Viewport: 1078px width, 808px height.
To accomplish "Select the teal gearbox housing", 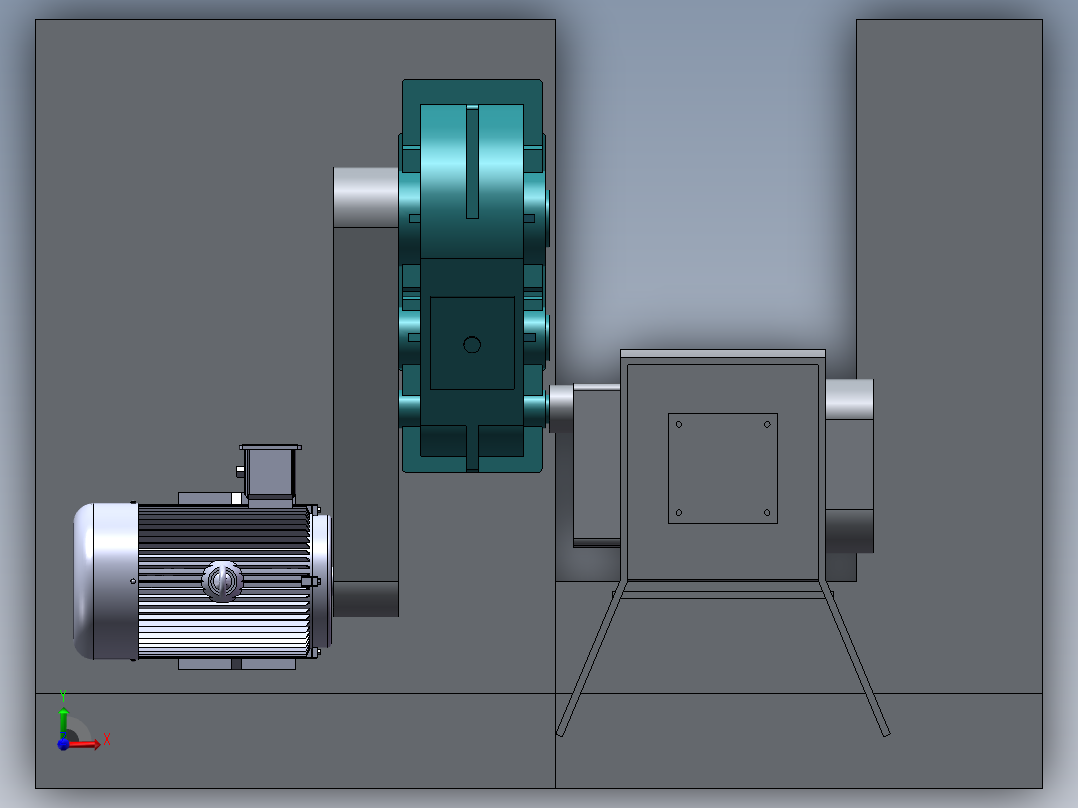I will pos(472,275).
